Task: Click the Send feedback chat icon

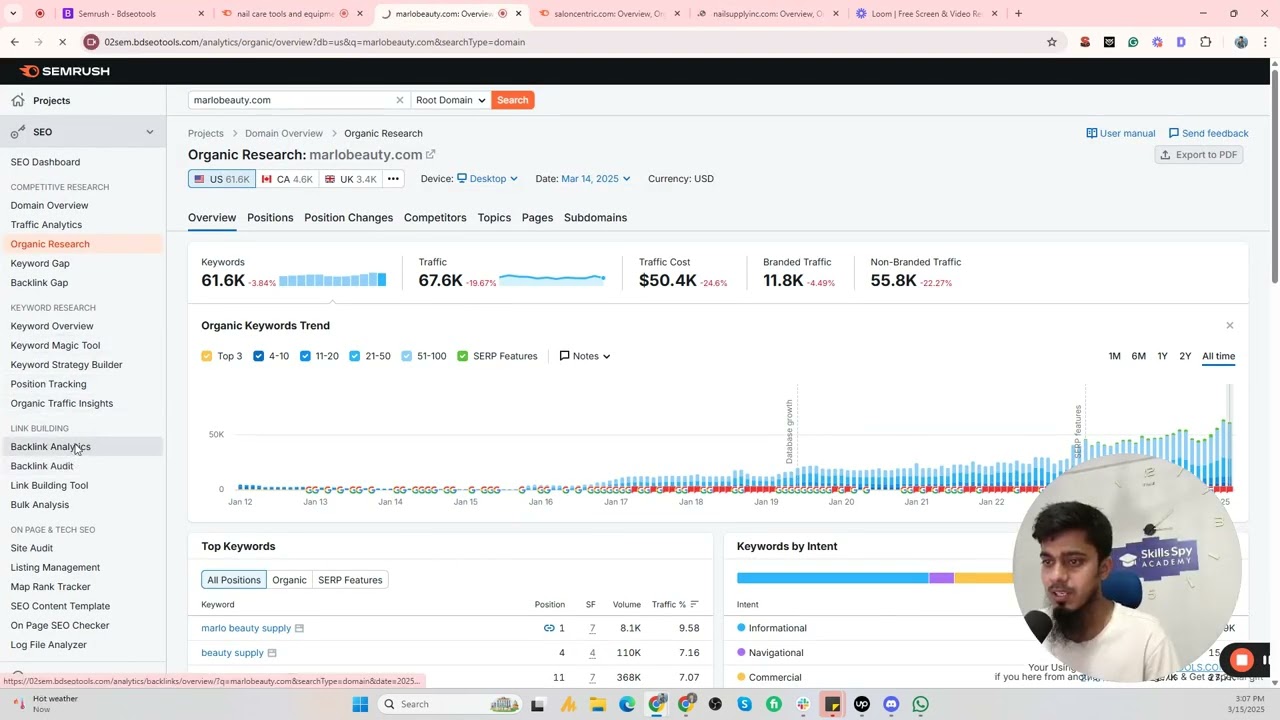Action: (x=1174, y=133)
